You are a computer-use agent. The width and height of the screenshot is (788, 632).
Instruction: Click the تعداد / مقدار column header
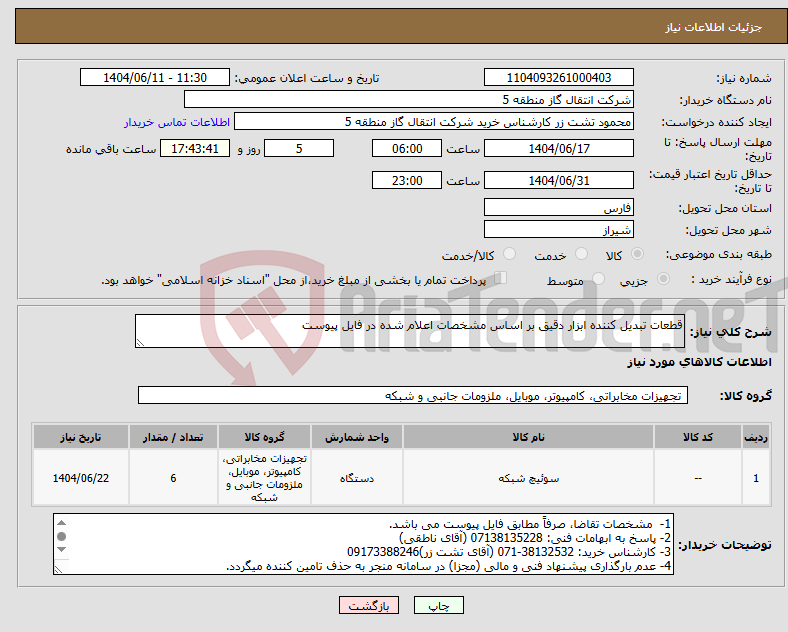point(173,437)
